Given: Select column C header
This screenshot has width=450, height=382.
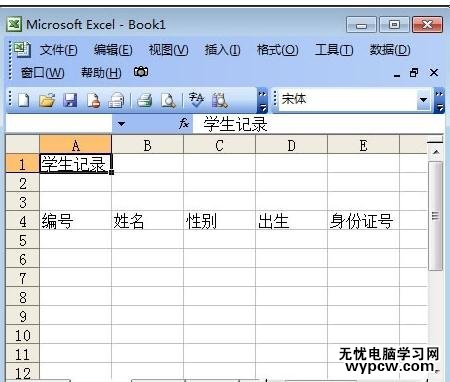Looking at the screenshot, I should tap(219, 145).
